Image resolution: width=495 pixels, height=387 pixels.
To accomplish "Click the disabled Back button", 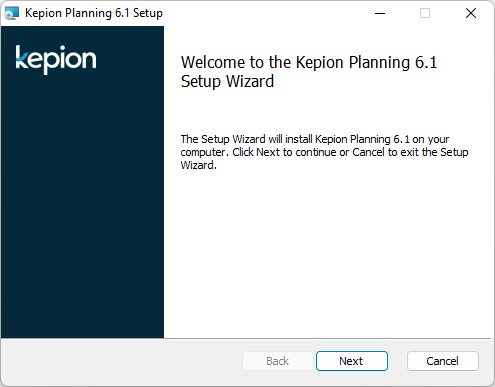I will click(278, 361).
